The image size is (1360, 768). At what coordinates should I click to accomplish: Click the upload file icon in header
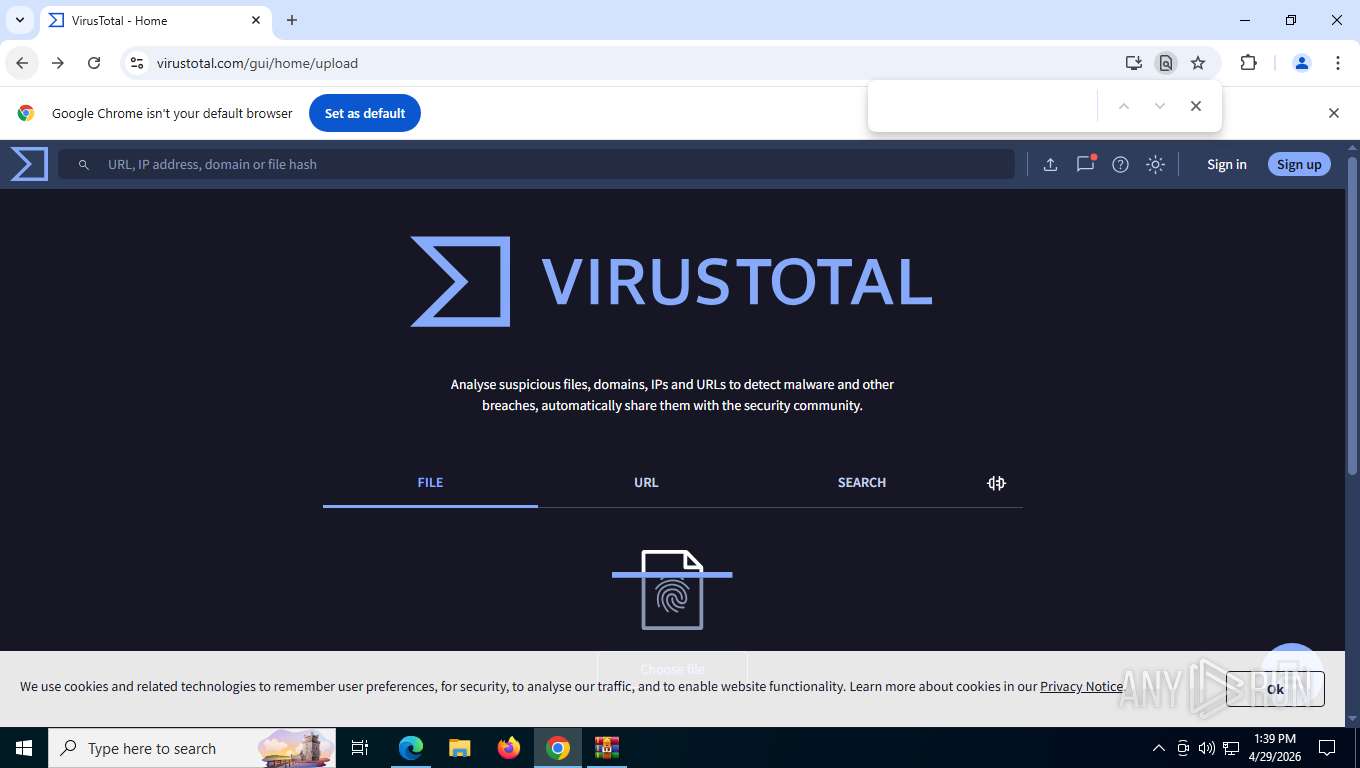1050,165
